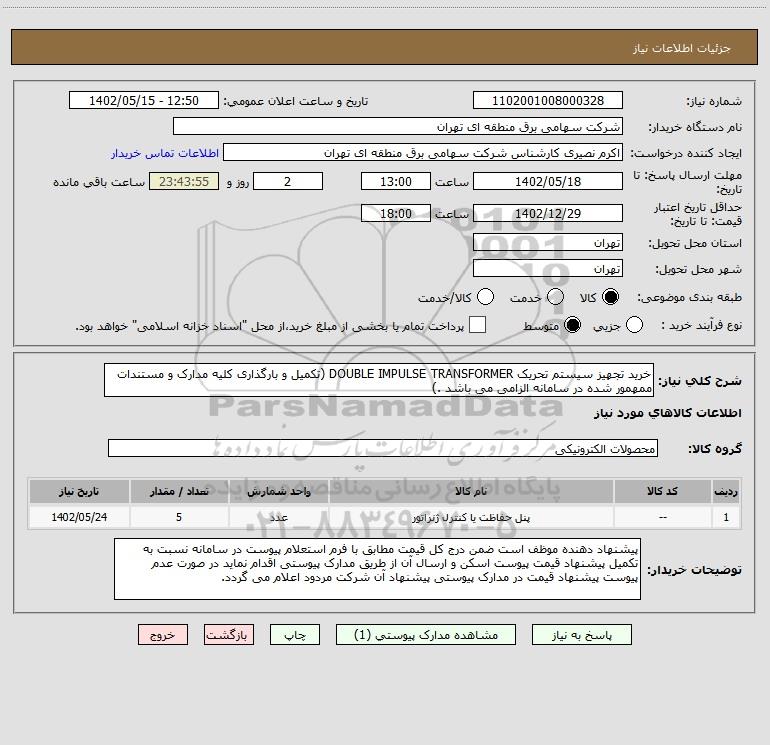The height and width of the screenshot is (745, 770).
Task: Click the deadline time field 13:00
Action: click(396, 181)
